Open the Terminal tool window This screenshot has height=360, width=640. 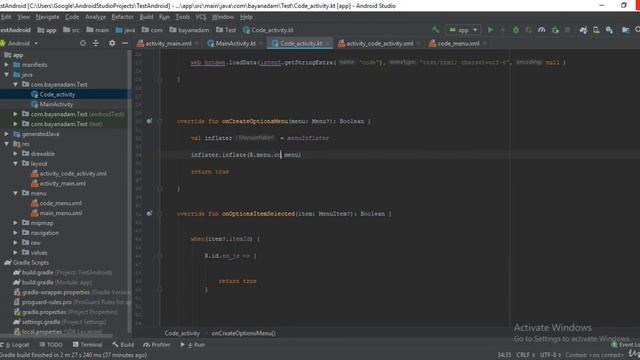pyautogui.click(x=87, y=344)
